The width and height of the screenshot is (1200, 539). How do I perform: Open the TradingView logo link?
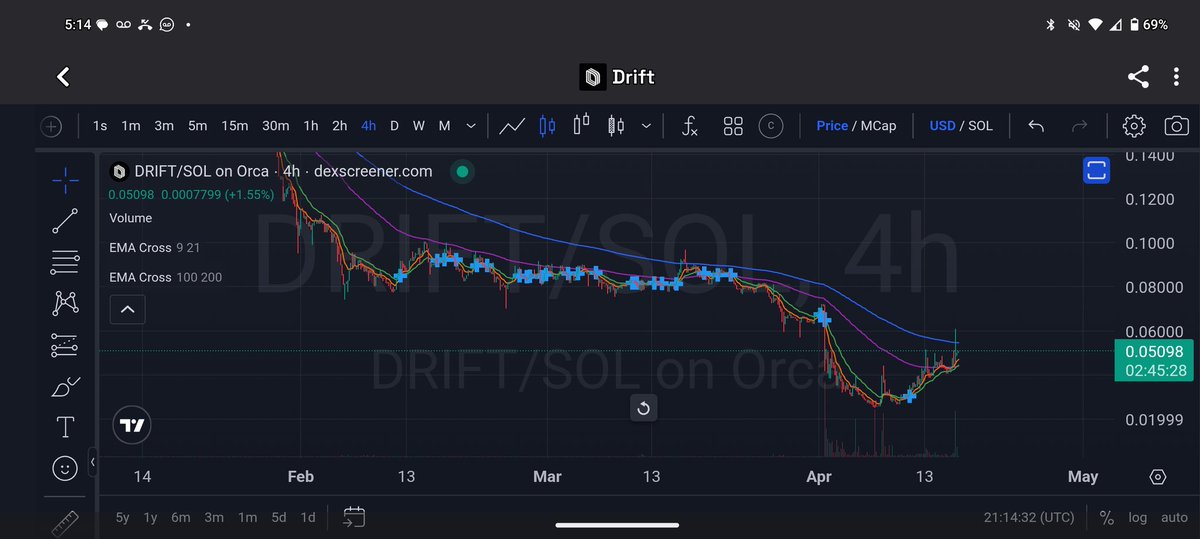click(x=131, y=425)
